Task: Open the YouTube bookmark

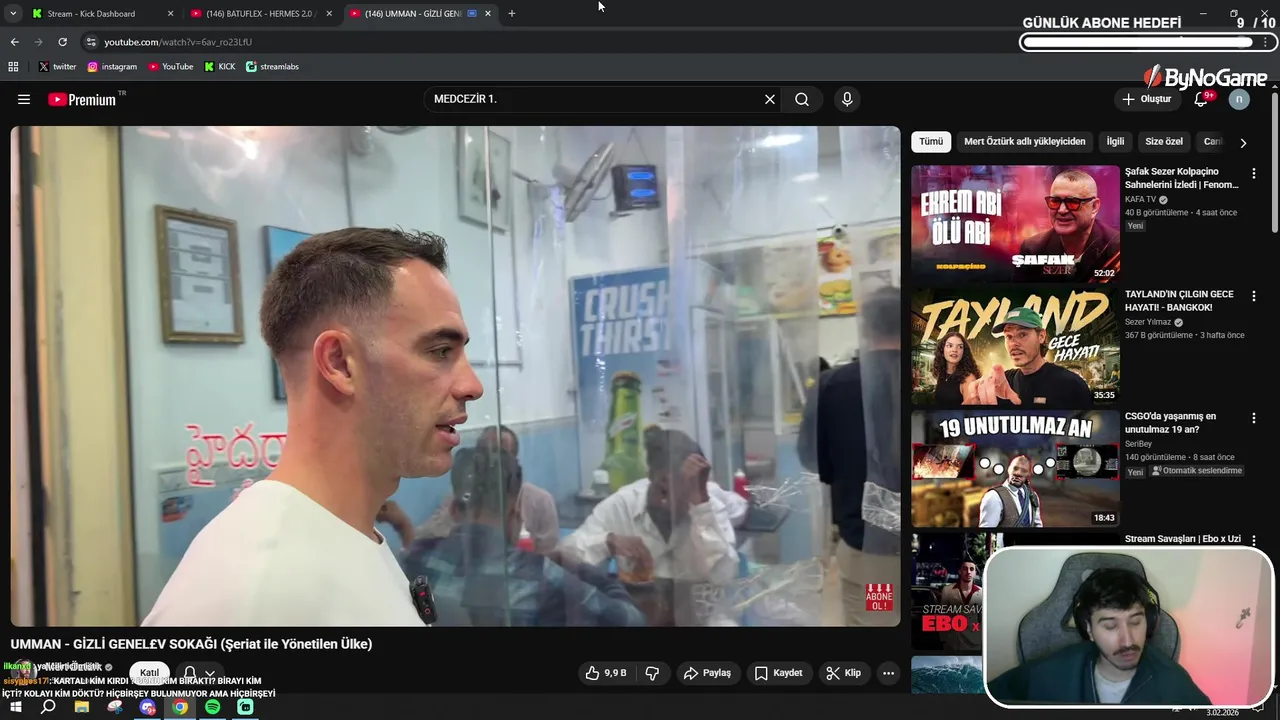Action: click(171, 67)
